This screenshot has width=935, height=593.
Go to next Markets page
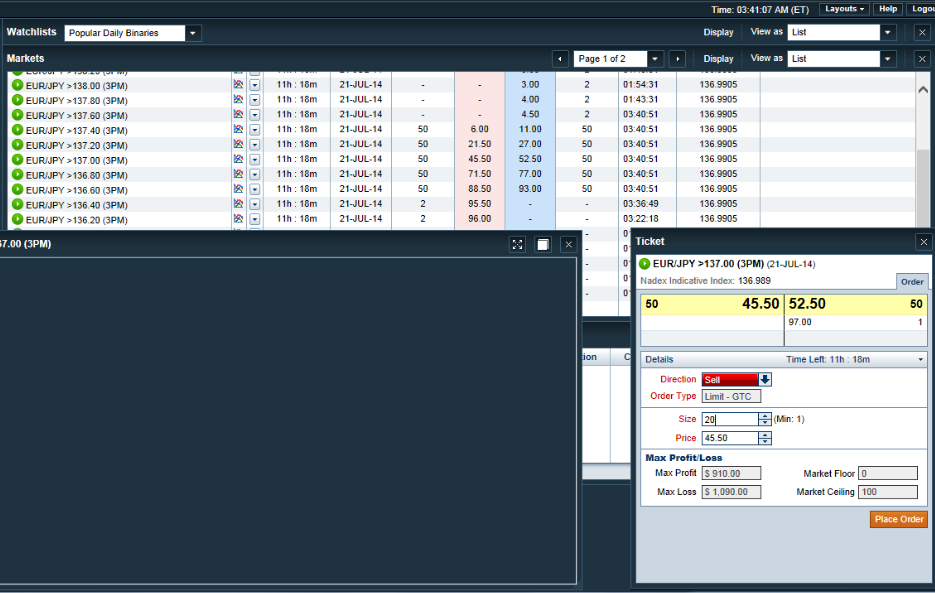point(677,59)
